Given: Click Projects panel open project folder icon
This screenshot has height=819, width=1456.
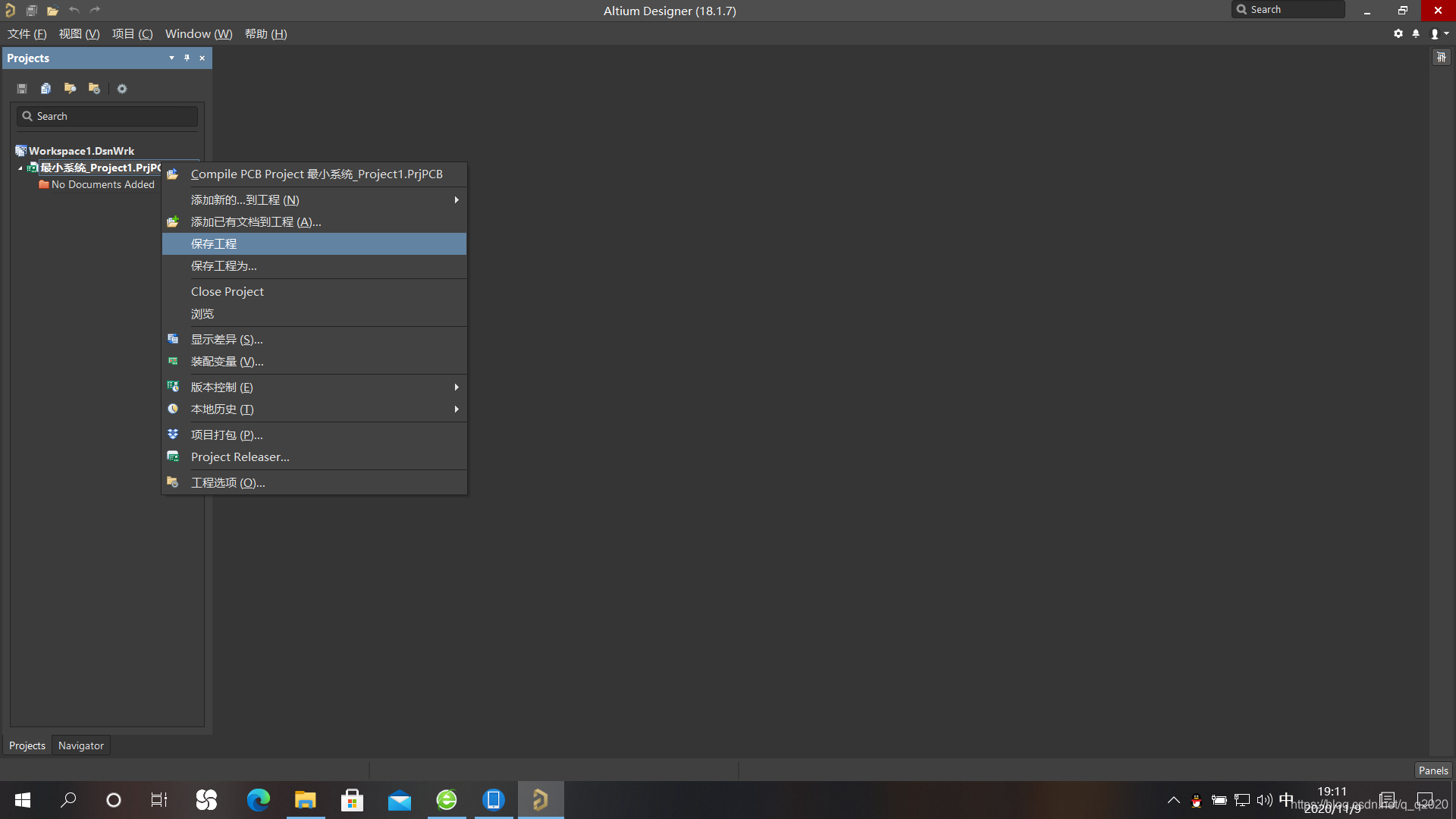Looking at the screenshot, I should pyautogui.click(x=70, y=89).
